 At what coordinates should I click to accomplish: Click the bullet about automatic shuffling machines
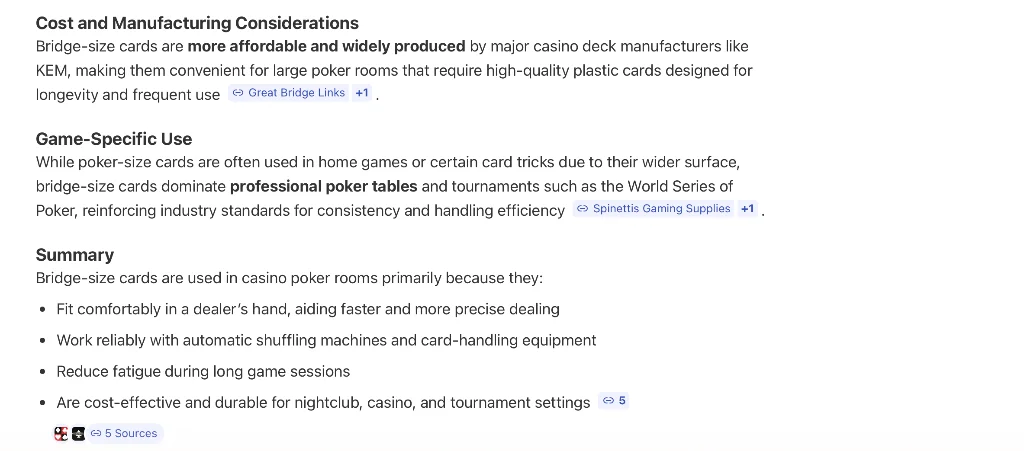click(x=327, y=340)
